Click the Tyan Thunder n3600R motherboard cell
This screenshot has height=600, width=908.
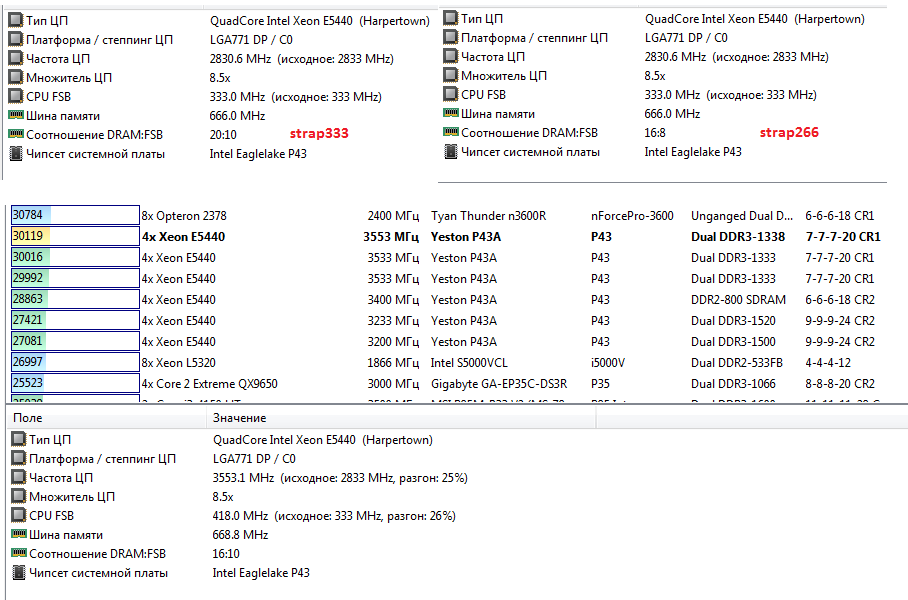pos(488,216)
